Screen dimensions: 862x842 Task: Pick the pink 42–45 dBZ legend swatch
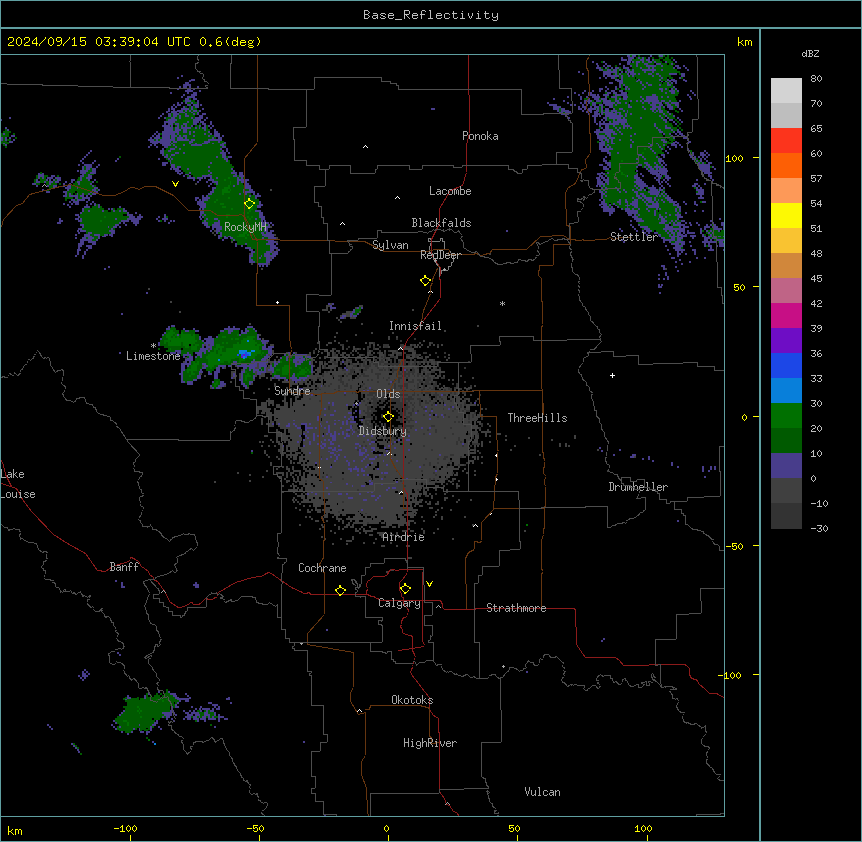click(x=786, y=290)
